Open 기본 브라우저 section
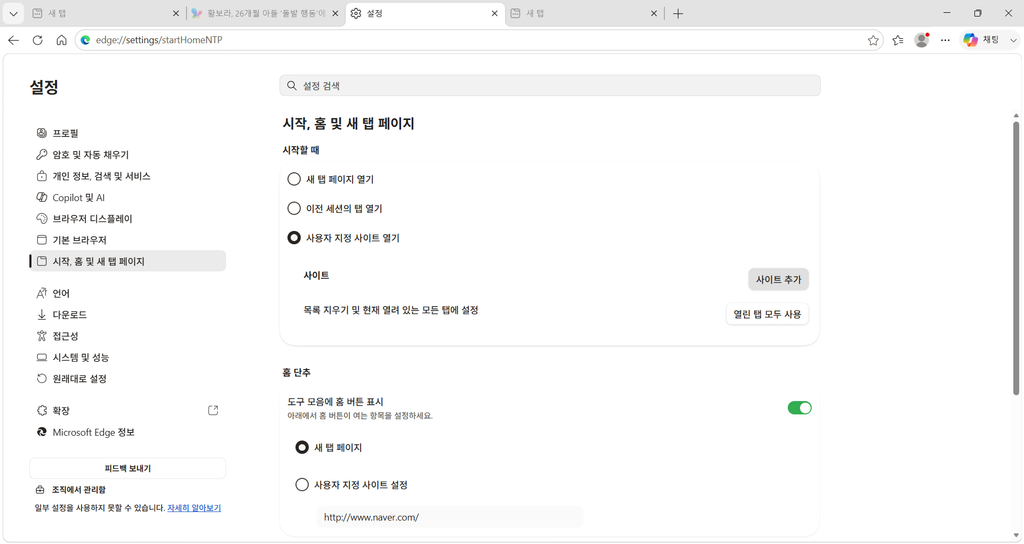This screenshot has height=544, width=1024. pyautogui.click(x=127, y=240)
